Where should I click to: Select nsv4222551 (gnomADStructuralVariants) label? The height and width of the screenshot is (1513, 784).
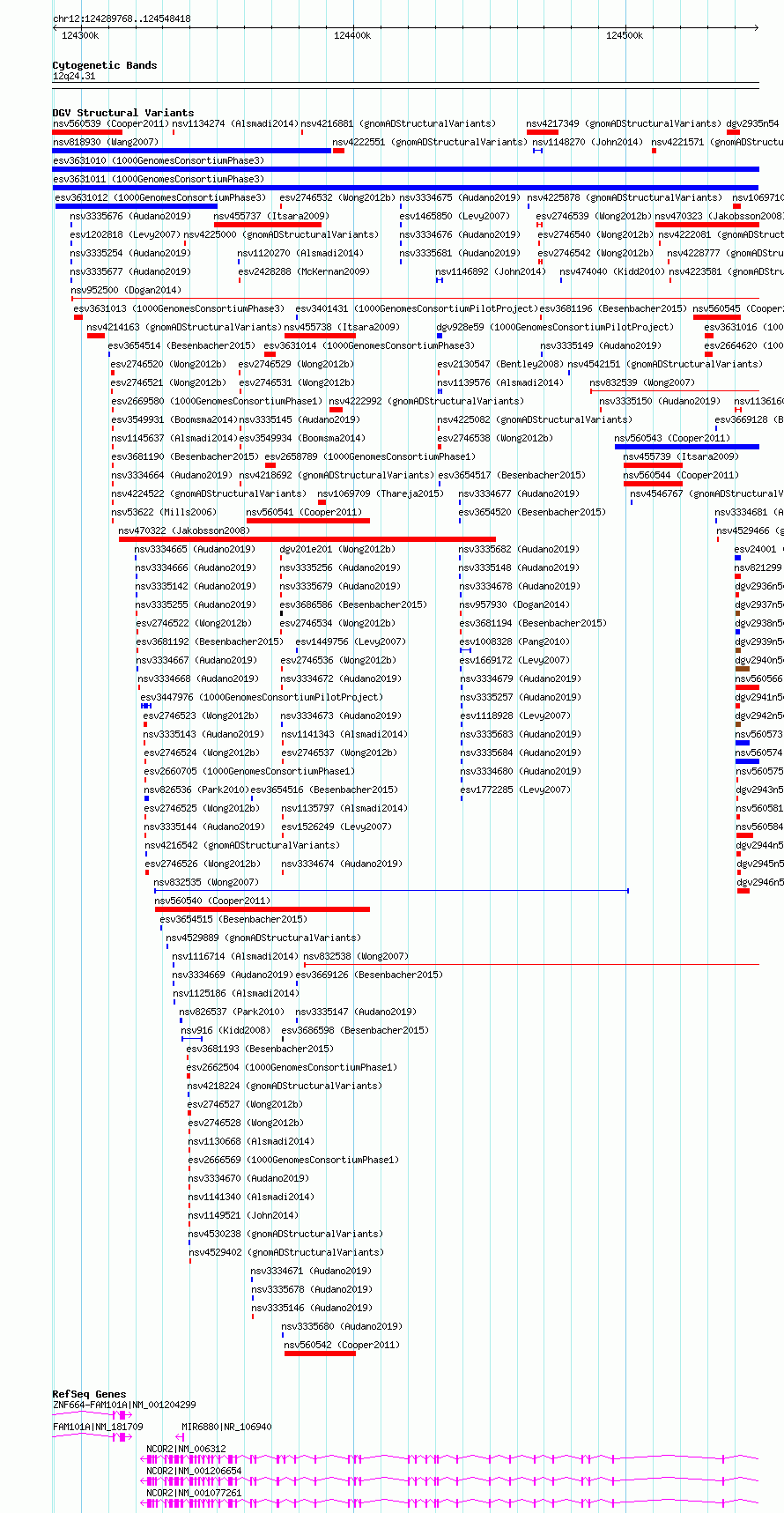coord(430,143)
